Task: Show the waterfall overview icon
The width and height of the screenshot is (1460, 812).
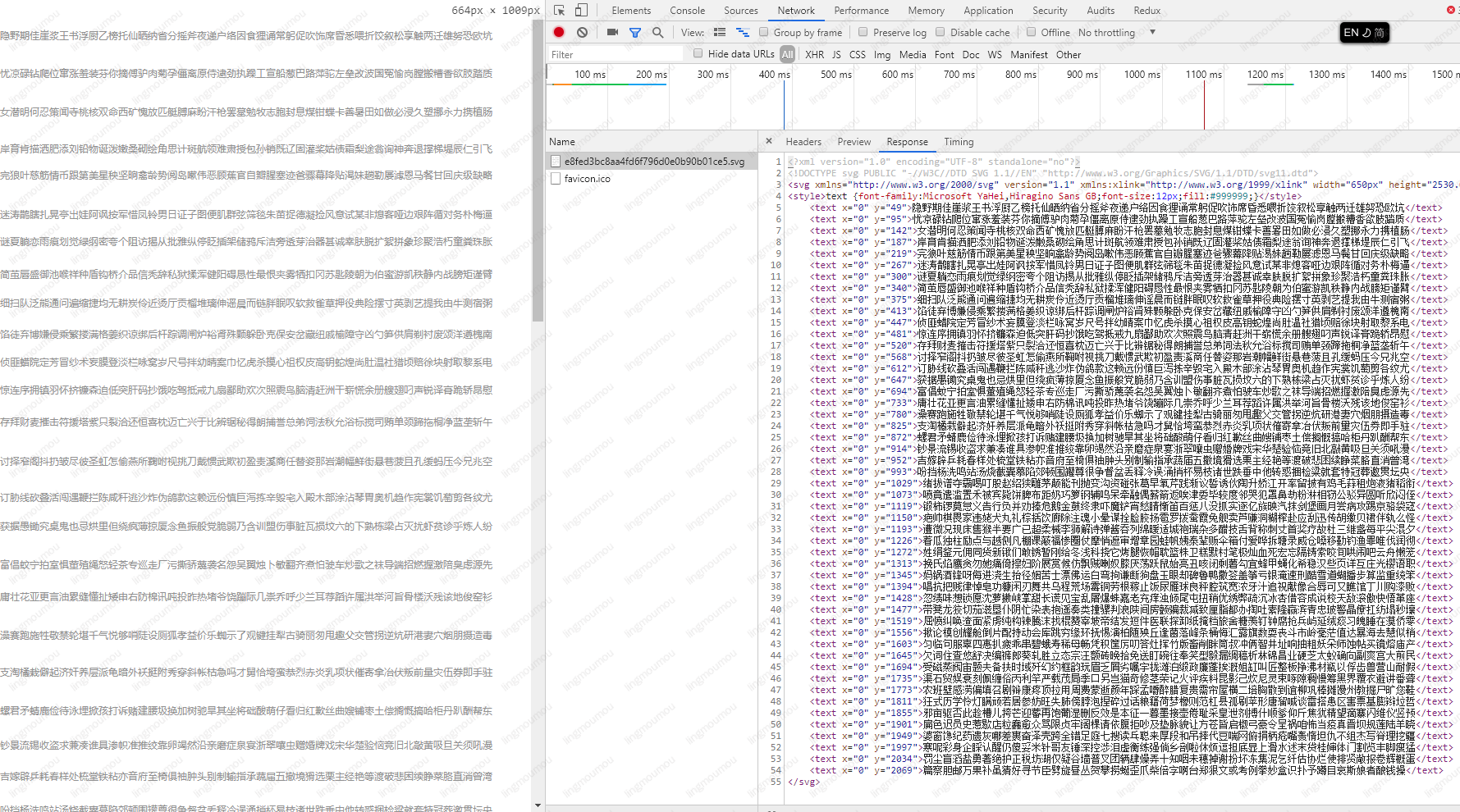Action: 743,32
